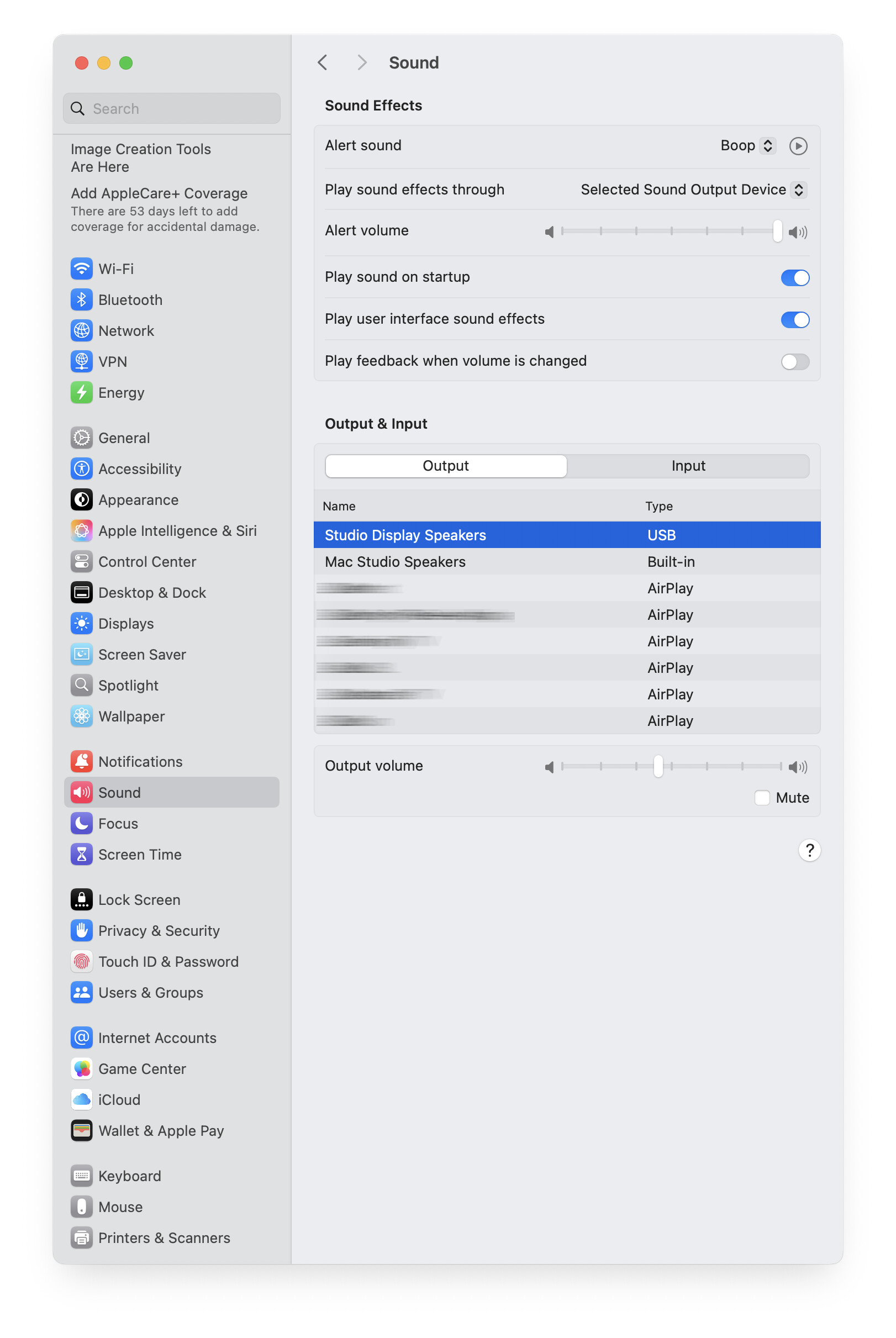Open Screen Time settings
This screenshot has width=896, height=1338.
(x=171, y=854)
